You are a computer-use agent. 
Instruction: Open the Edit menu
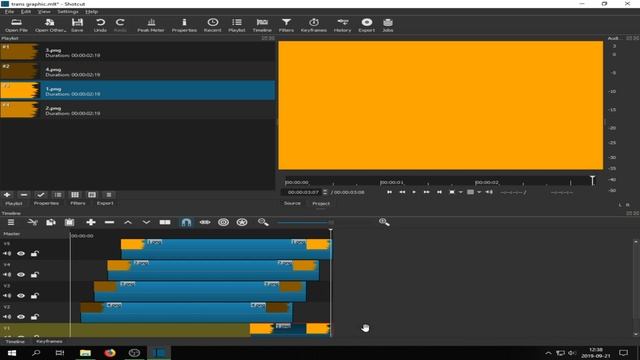point(26,12)
